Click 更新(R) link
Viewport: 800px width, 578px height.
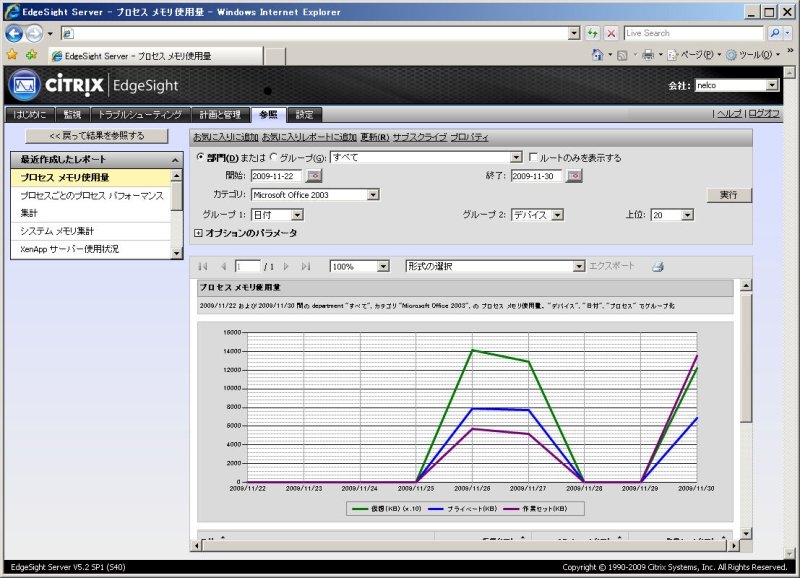click(x=374, y=137)
